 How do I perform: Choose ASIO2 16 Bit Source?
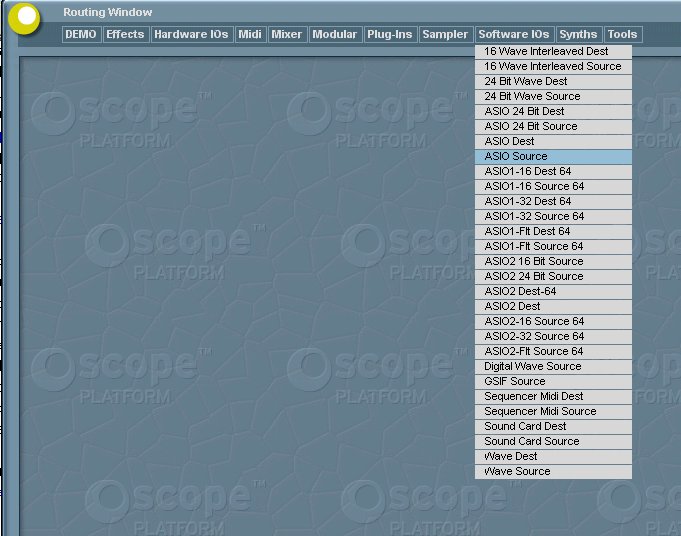pos(553,261)
